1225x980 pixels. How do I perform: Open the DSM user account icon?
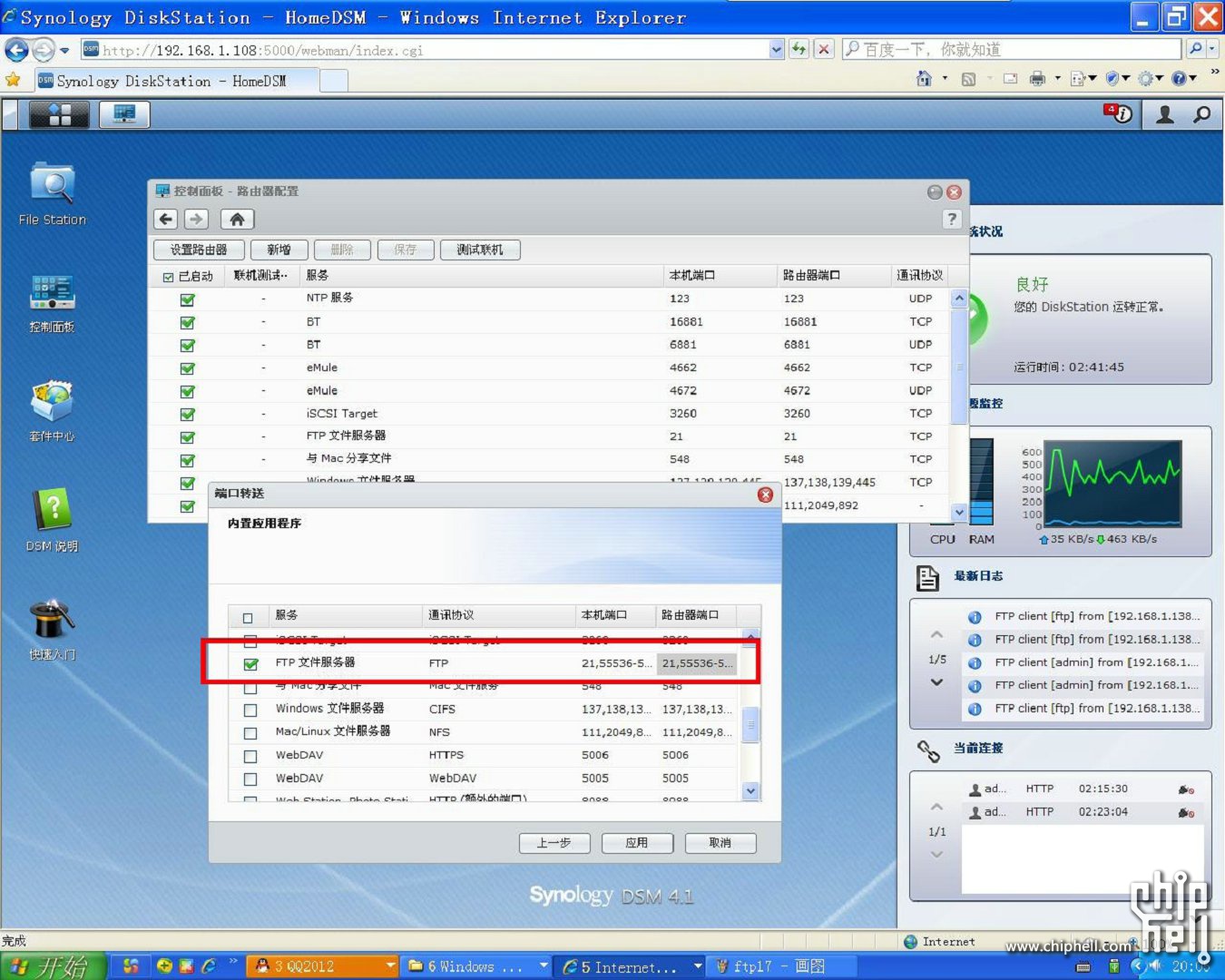coord(1165,114)
